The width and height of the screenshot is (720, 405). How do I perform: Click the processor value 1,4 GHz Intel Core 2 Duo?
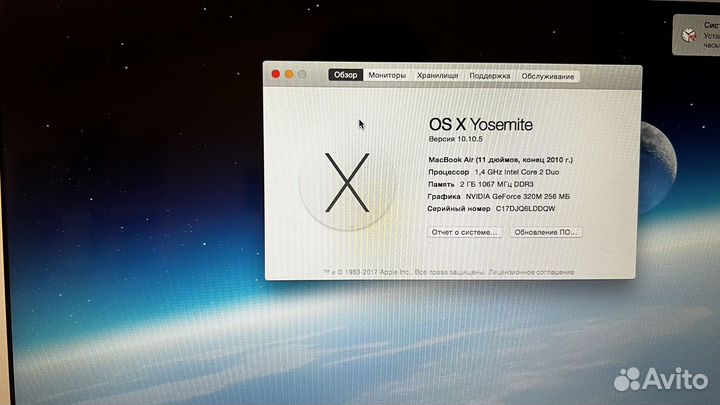(x=517, y=172)
